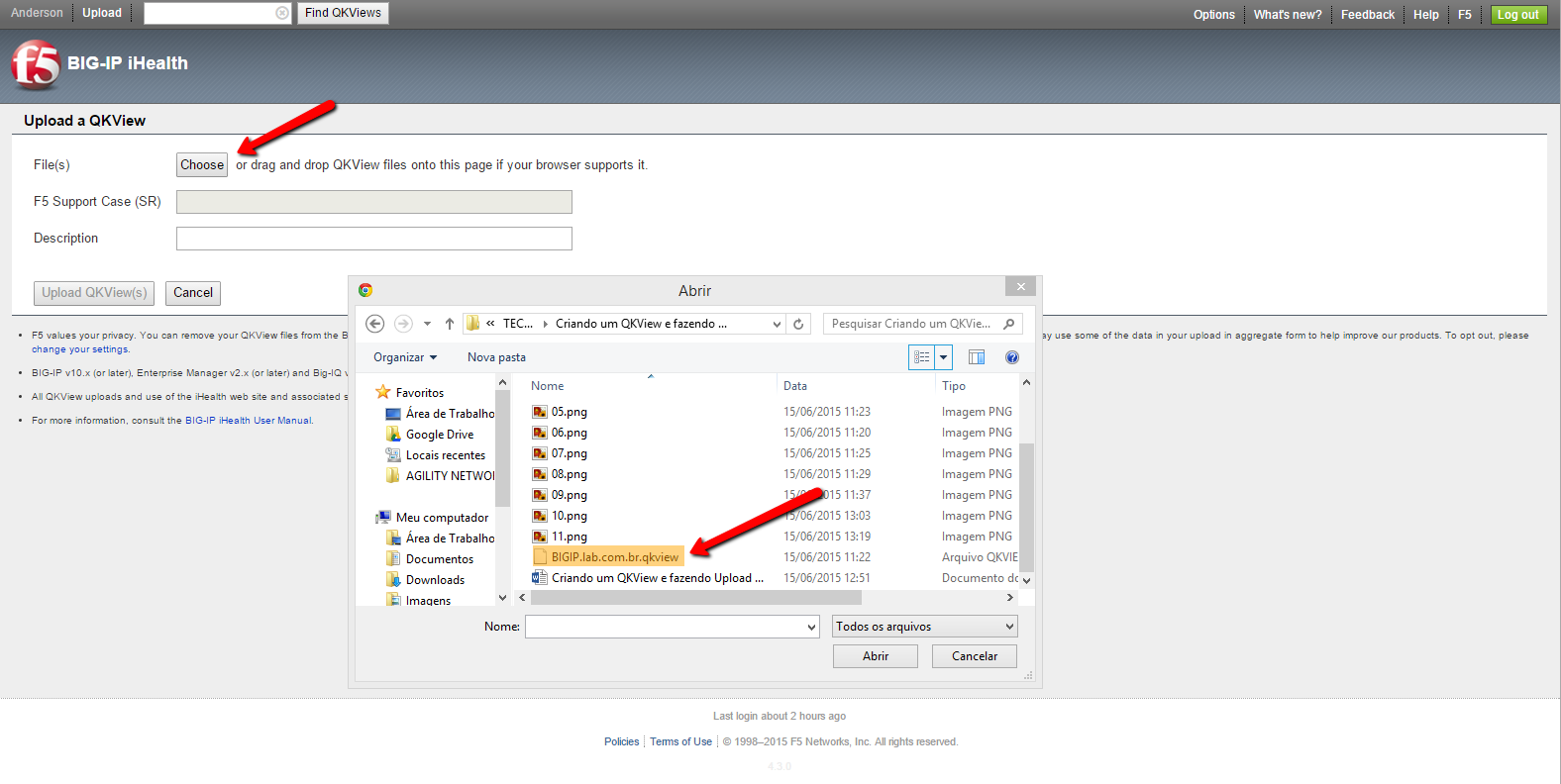1561x784 pixels.
Task: Click the horizontal scrollbar in file list
Action: (695, 598)
